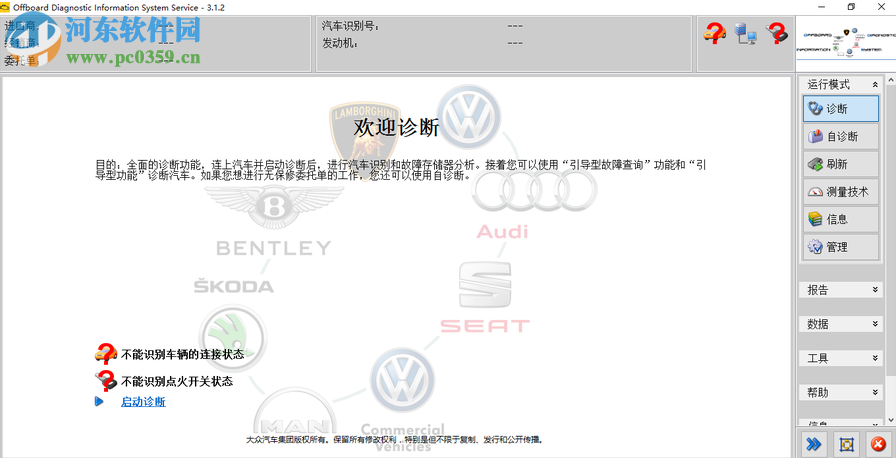Screen dimensions: 896x458
Task: Click the 汽车识别号 label
Action: (350, 26)
